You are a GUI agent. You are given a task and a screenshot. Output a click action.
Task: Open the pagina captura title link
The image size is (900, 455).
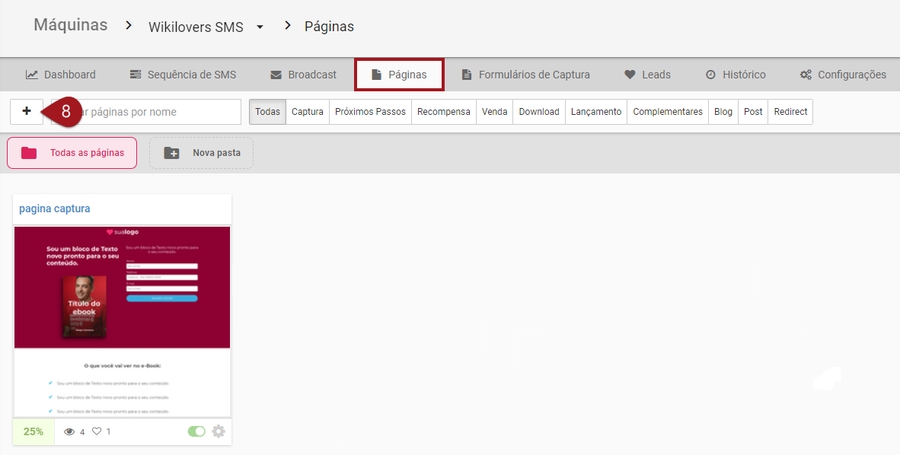55,209
